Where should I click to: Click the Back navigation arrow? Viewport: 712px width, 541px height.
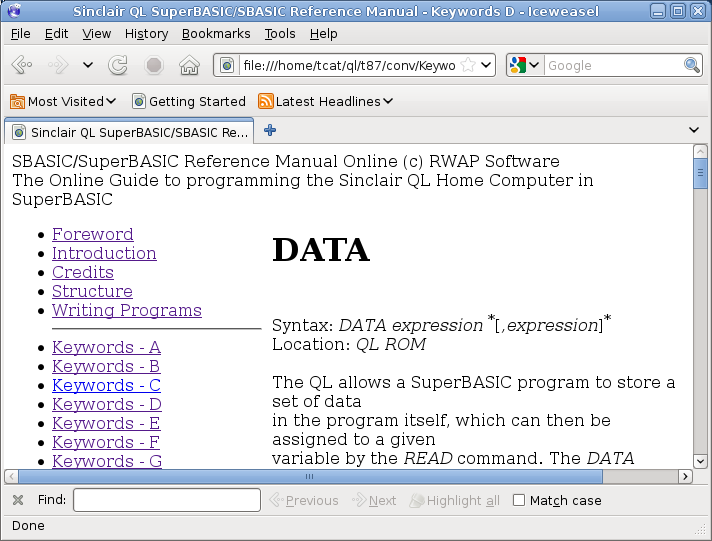pos(21,65)
